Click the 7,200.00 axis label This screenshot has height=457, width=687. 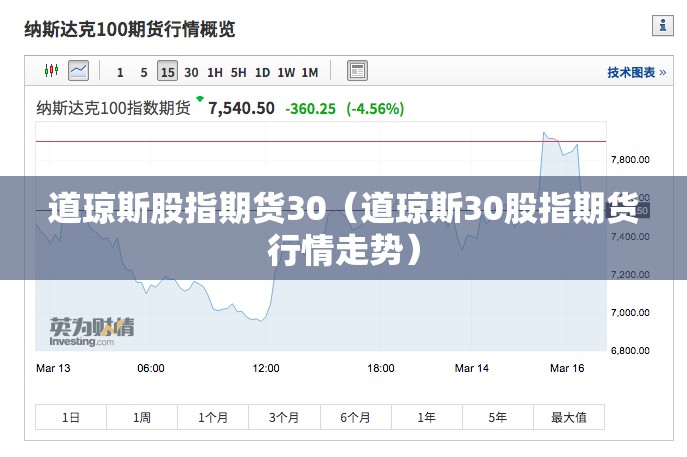(x=630, y=275)
